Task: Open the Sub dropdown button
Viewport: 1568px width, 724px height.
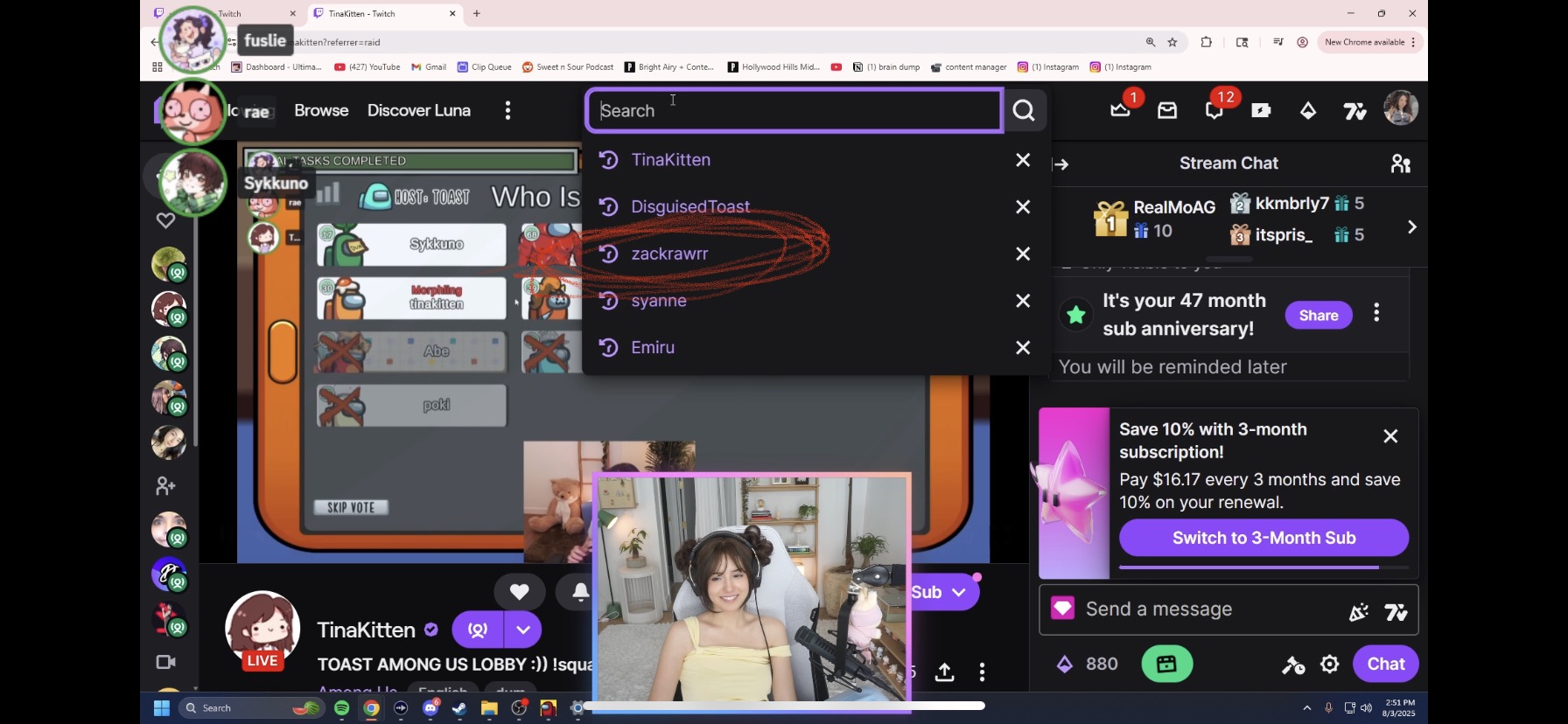Action: coord(944,592)
